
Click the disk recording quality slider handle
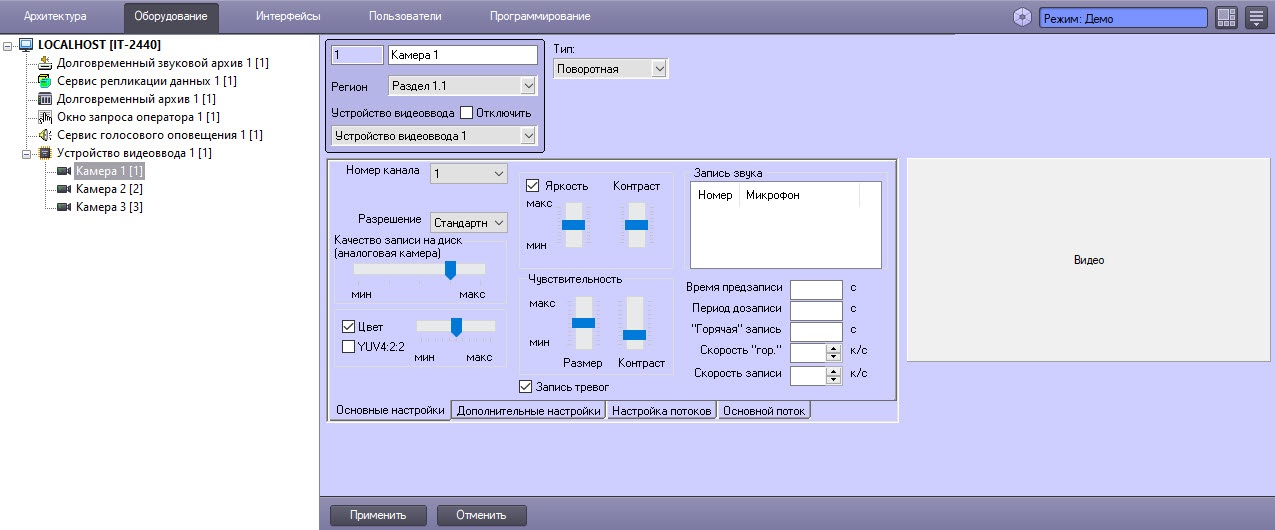tap(450, 269)
